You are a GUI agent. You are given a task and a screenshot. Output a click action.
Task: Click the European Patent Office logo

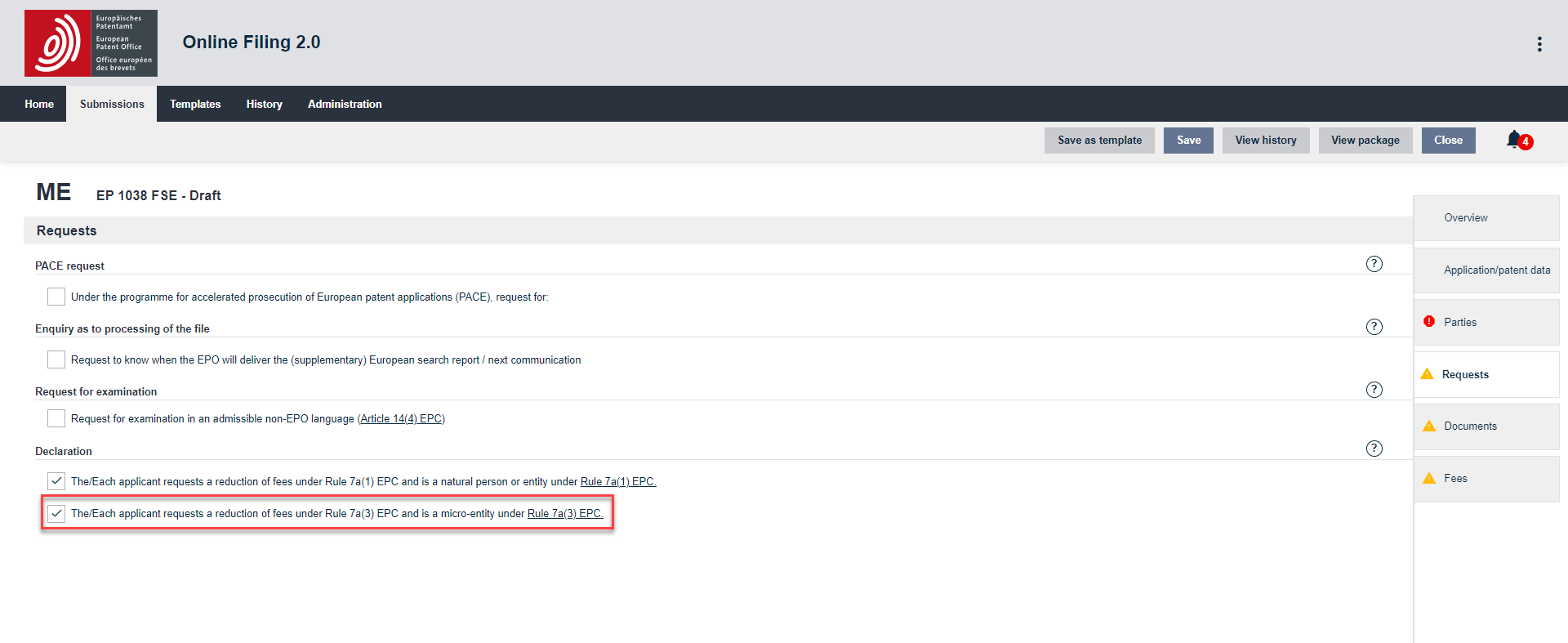91,43
